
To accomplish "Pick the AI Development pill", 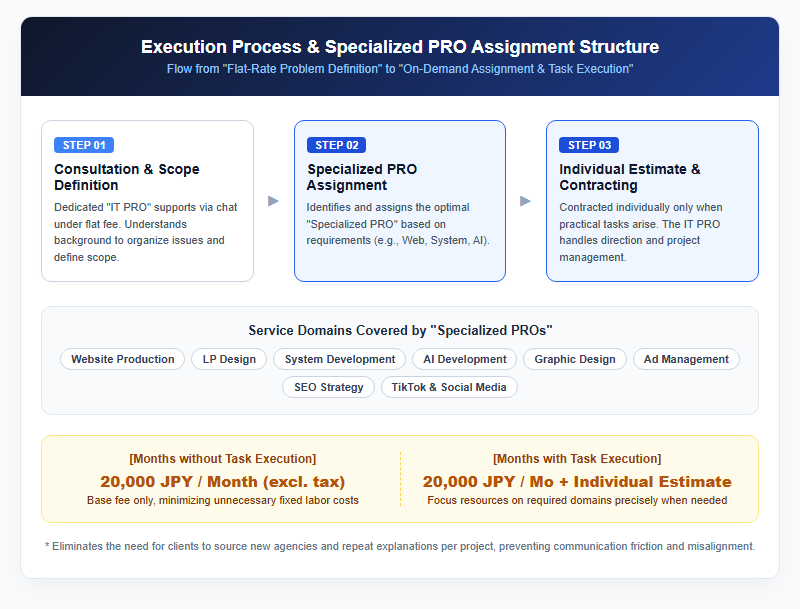I will pos(465,359).
